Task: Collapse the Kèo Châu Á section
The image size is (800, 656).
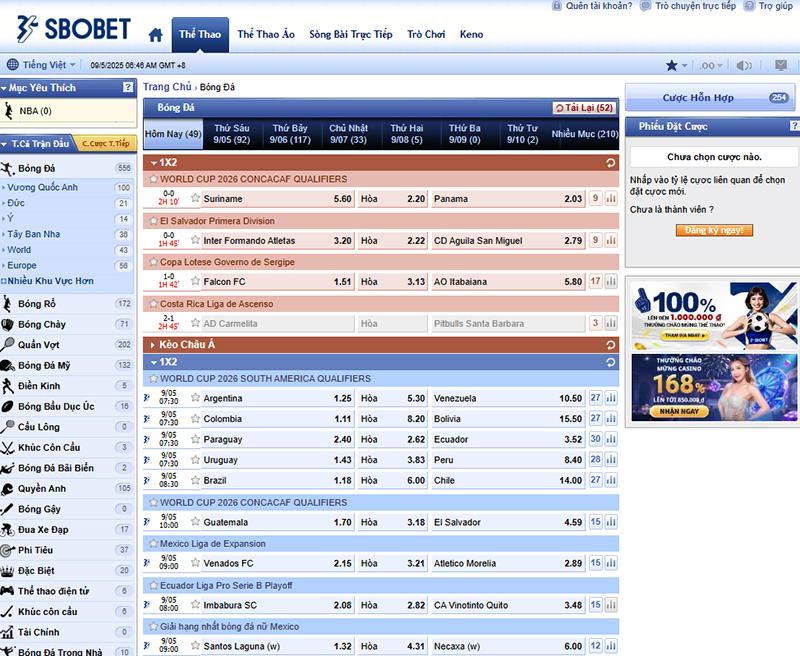Action: tap(153, 345)
